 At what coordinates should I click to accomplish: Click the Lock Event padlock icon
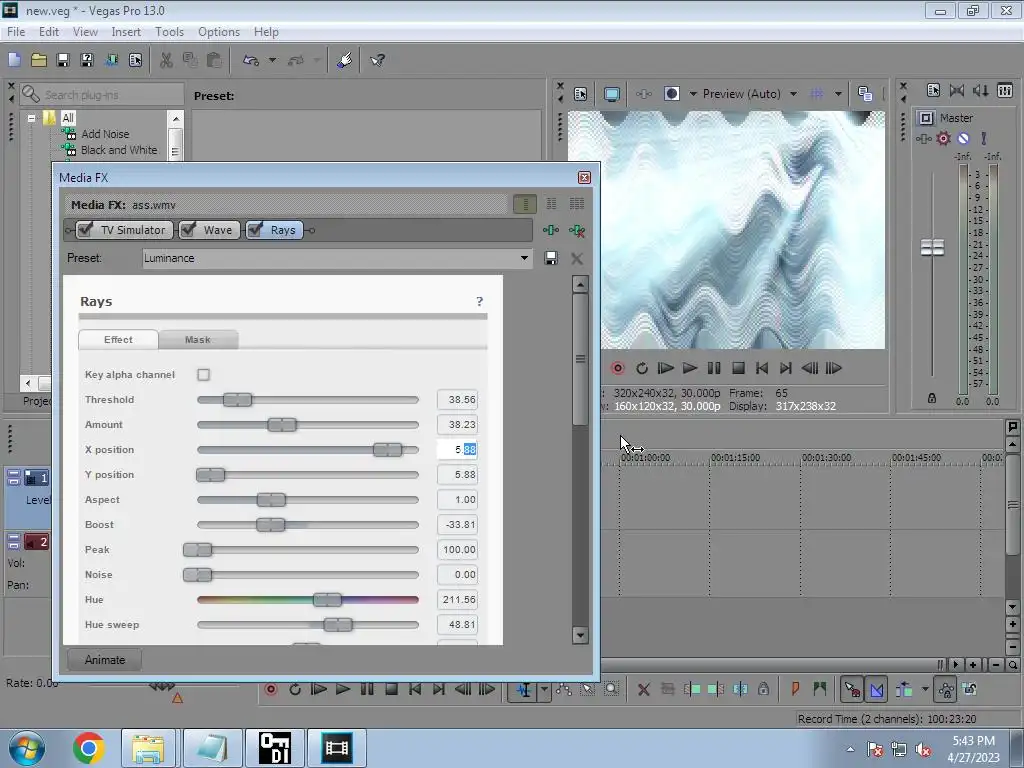pos(763,689)
